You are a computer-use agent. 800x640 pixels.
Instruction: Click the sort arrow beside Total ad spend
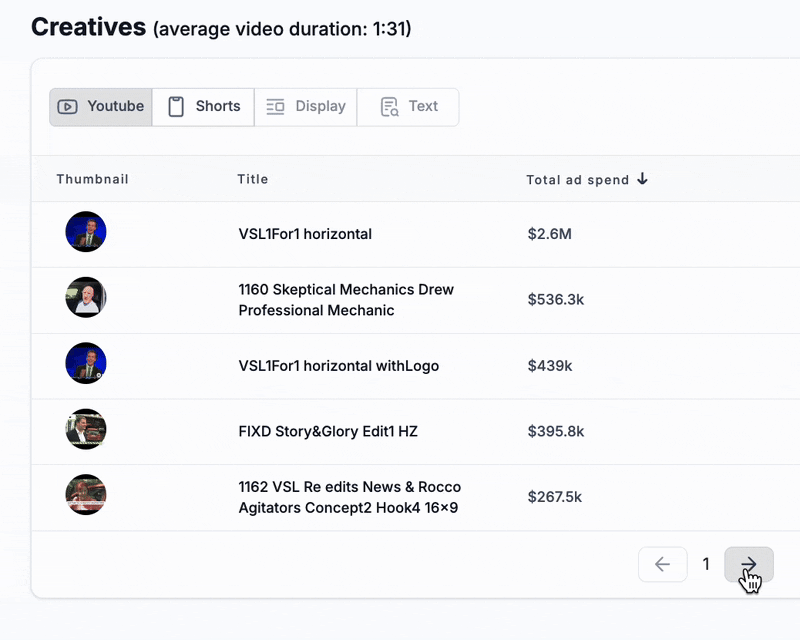point(642,179)
